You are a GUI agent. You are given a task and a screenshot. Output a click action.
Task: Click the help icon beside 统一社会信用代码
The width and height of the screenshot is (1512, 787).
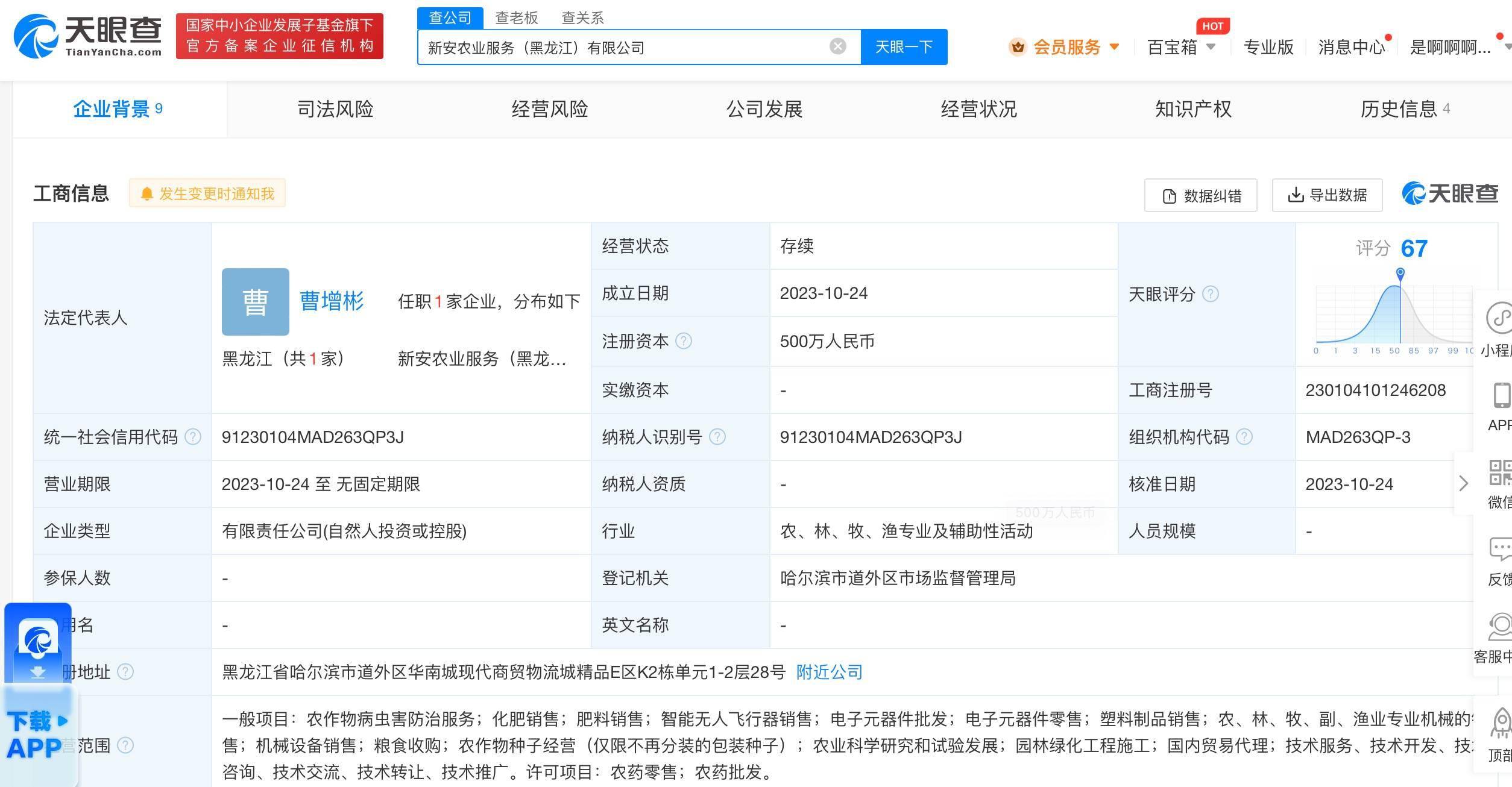tap(193, 437)
